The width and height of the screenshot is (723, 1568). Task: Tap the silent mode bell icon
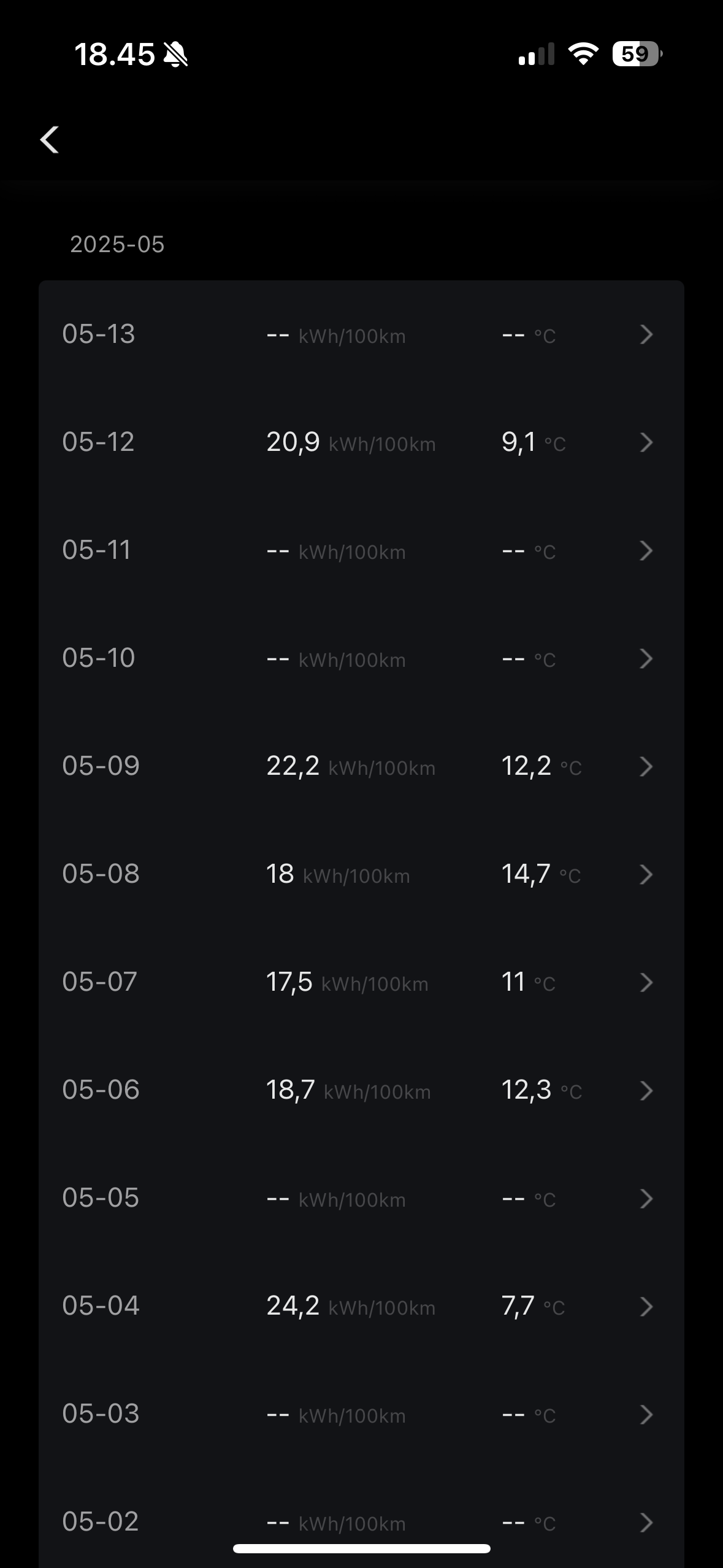click(x=176, y=55)
